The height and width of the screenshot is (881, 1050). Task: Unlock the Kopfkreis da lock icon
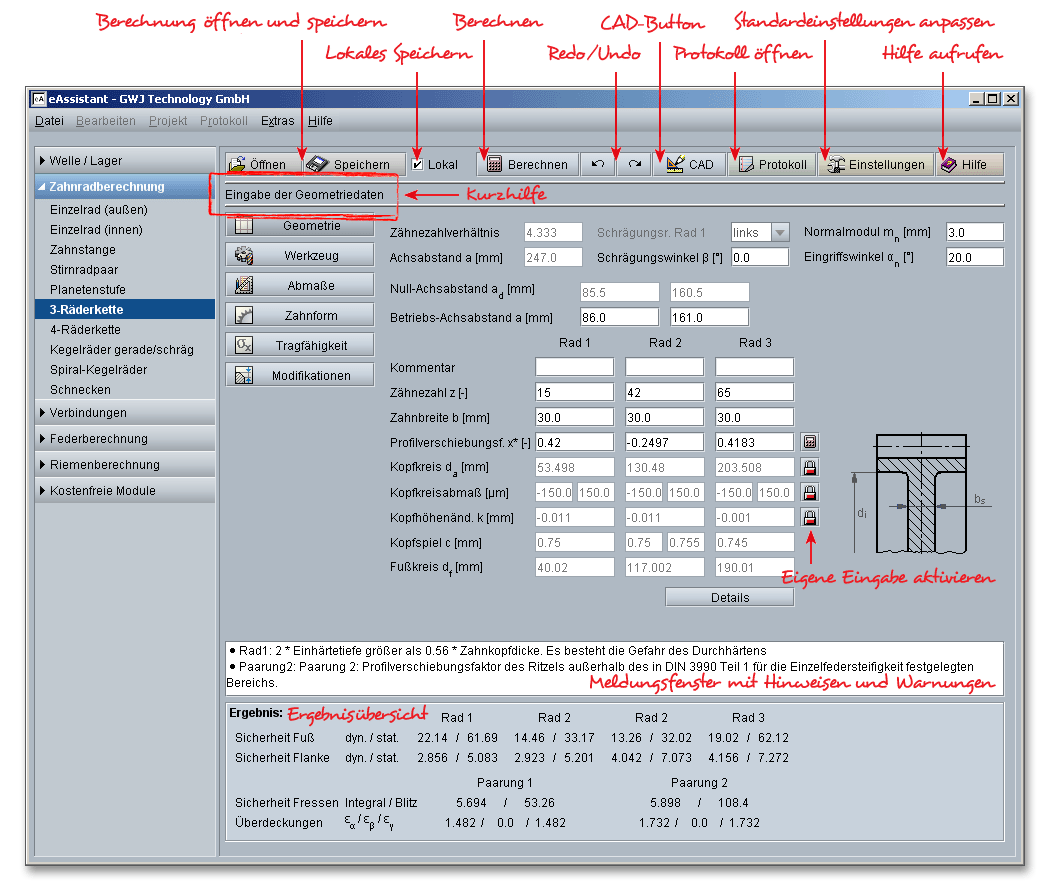coord(810,467)
